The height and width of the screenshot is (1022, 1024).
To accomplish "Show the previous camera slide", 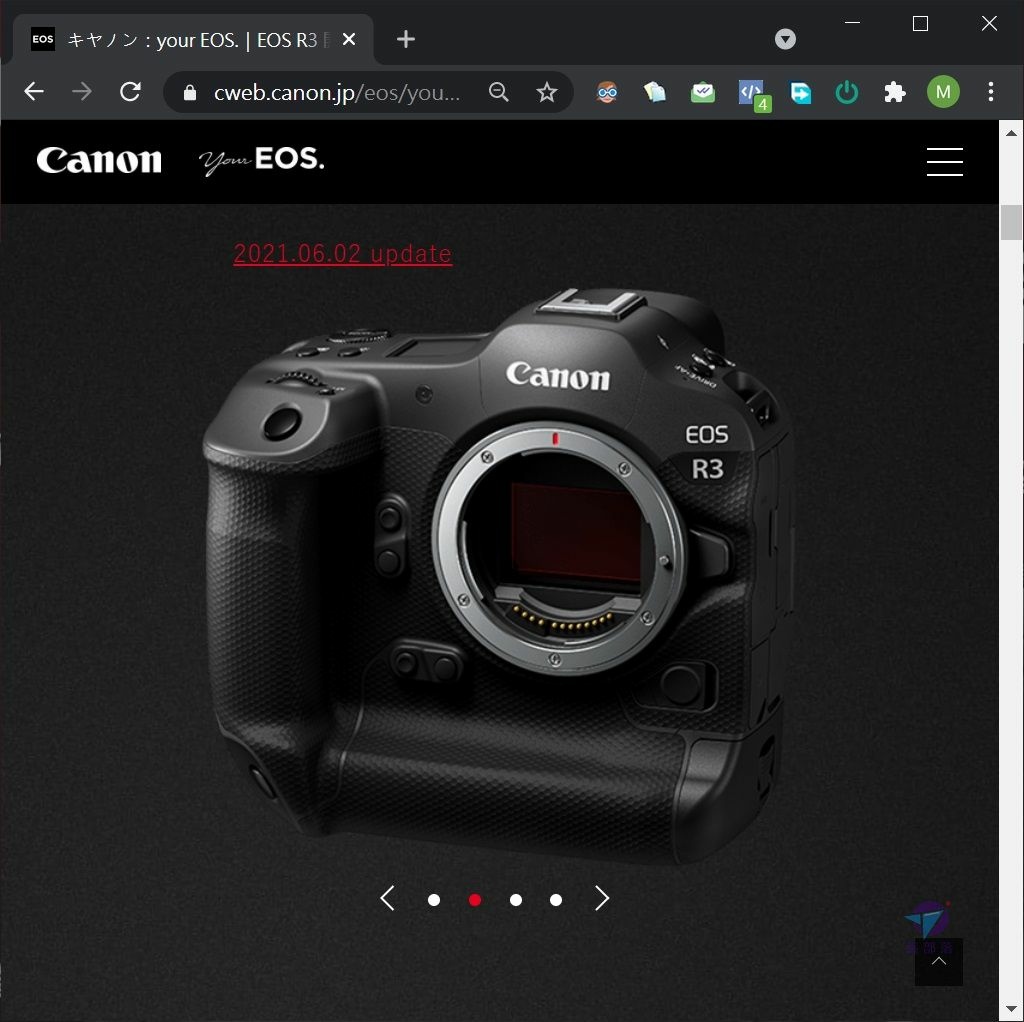I will (387, 898).
